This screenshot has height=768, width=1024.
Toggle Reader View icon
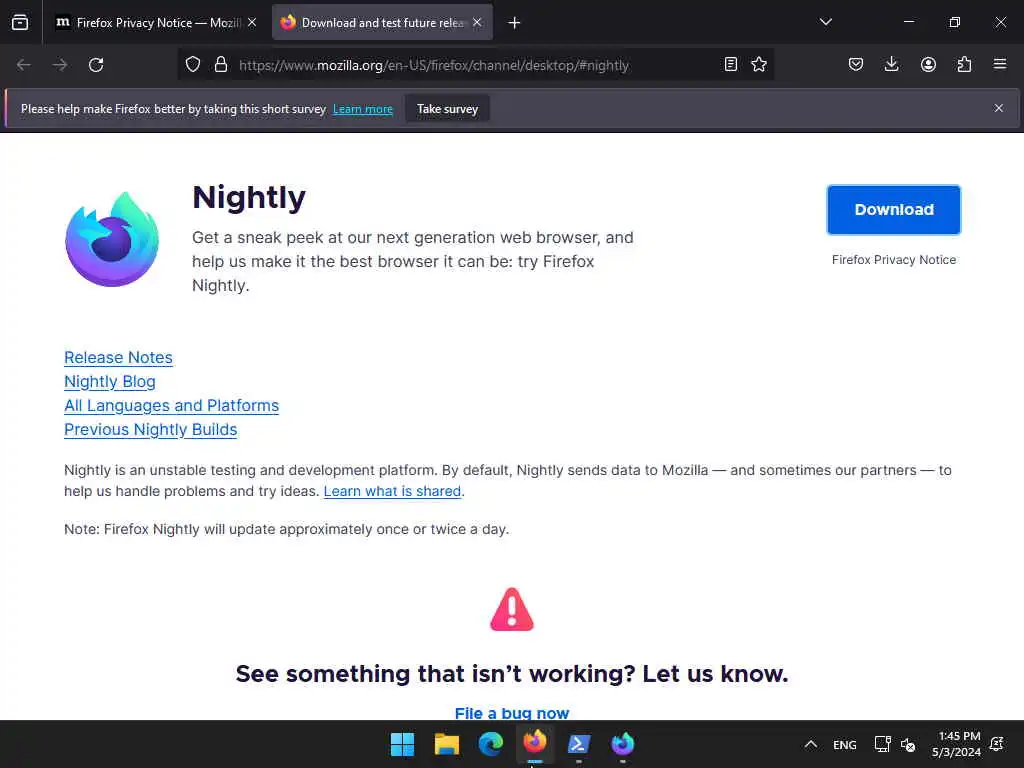pos(731,64)
